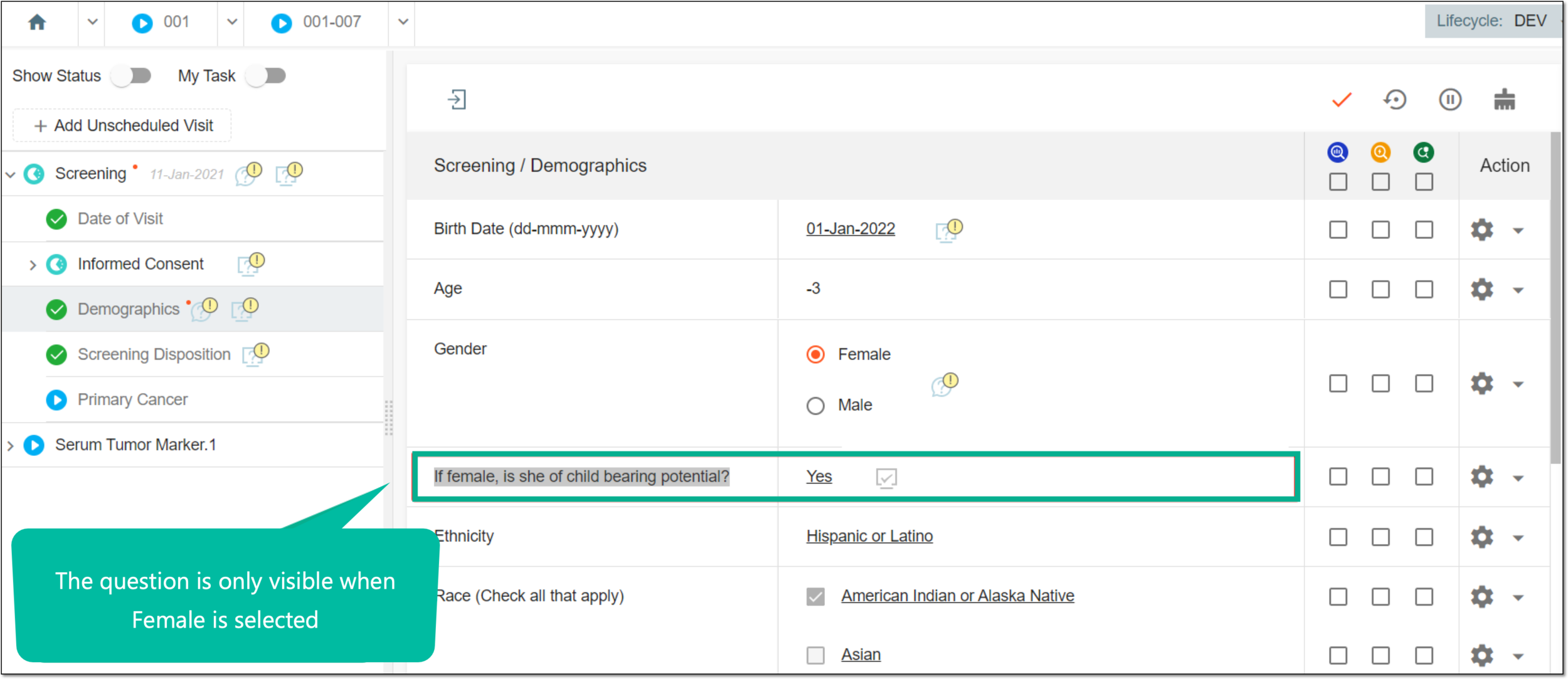Check American Indian or Alaska Native box

click(x=815, y=596)
